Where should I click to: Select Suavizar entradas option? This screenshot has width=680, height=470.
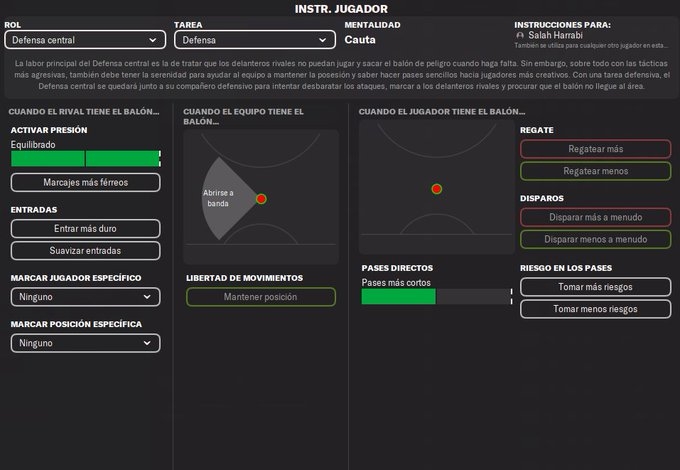85,249
